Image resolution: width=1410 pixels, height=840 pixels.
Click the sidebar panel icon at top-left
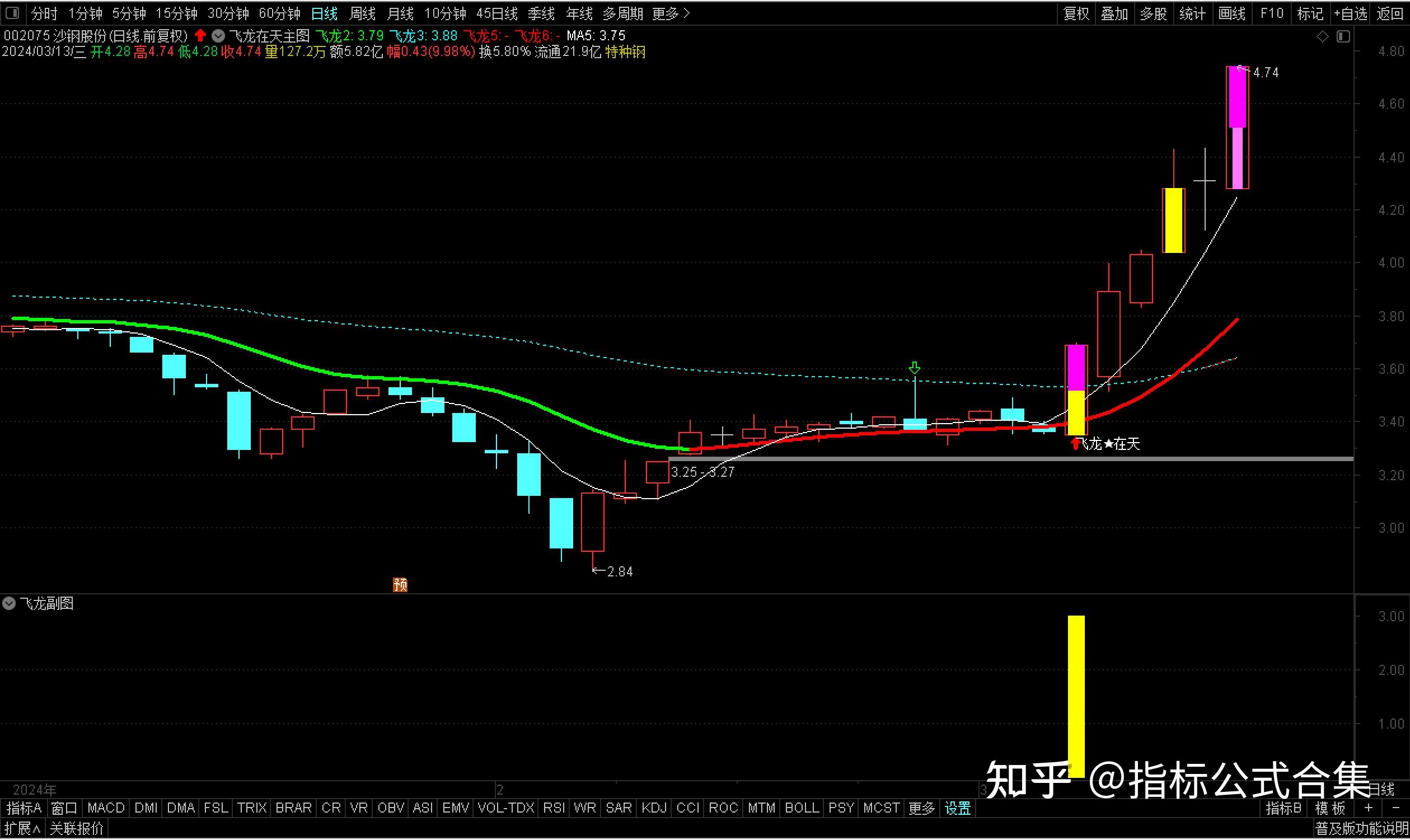click(x=12, y=12)
